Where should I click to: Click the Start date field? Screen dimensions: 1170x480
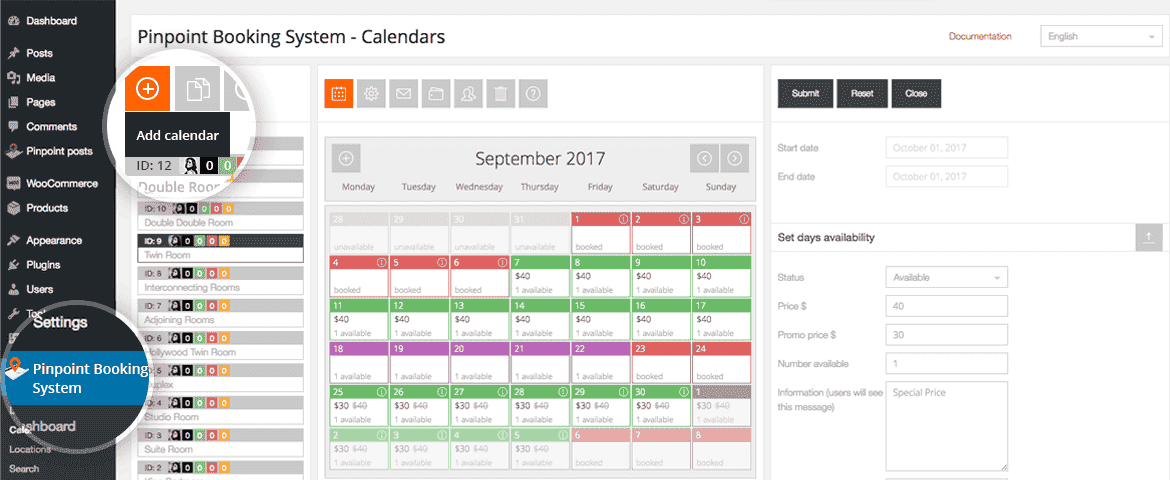(x=946, y=148)
